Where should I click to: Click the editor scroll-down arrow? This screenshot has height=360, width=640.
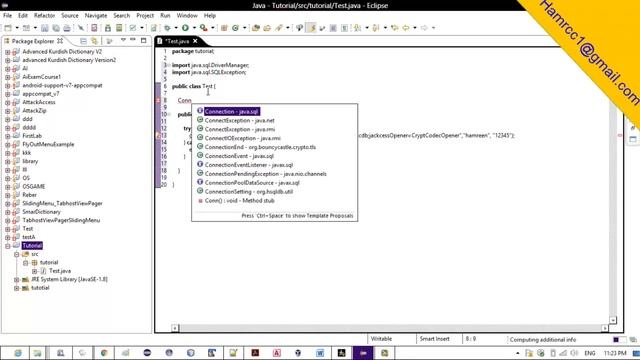[x=613, y=320]
